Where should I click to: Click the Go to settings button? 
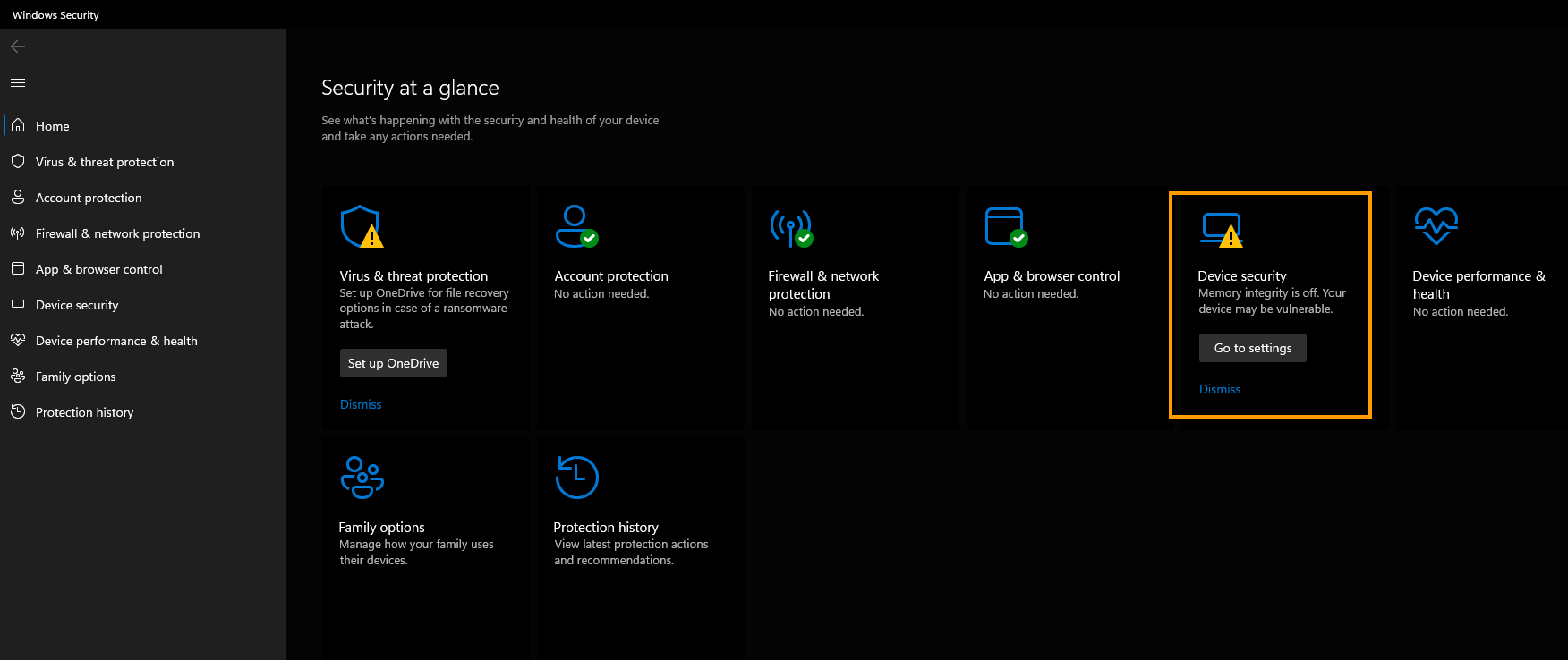click(1253, 348)
